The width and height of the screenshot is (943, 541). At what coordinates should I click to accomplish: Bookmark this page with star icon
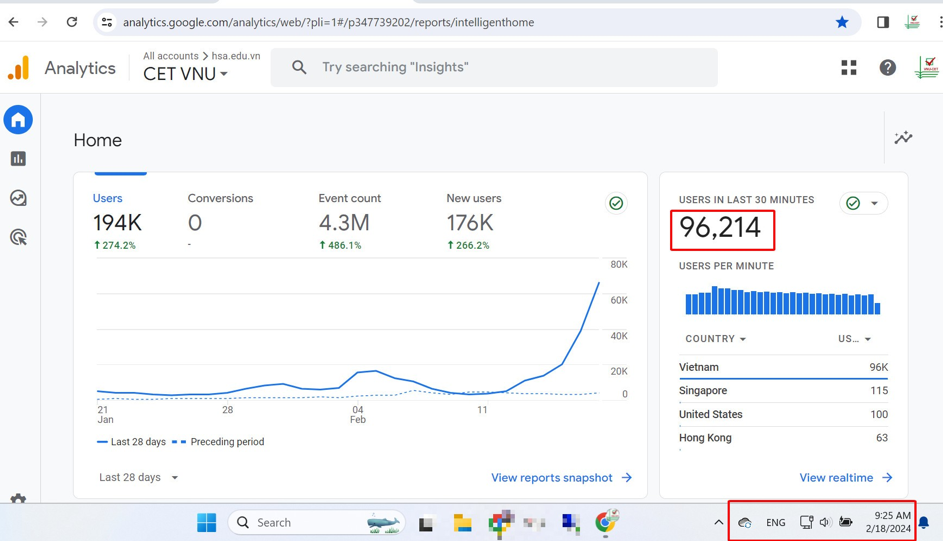842,22
